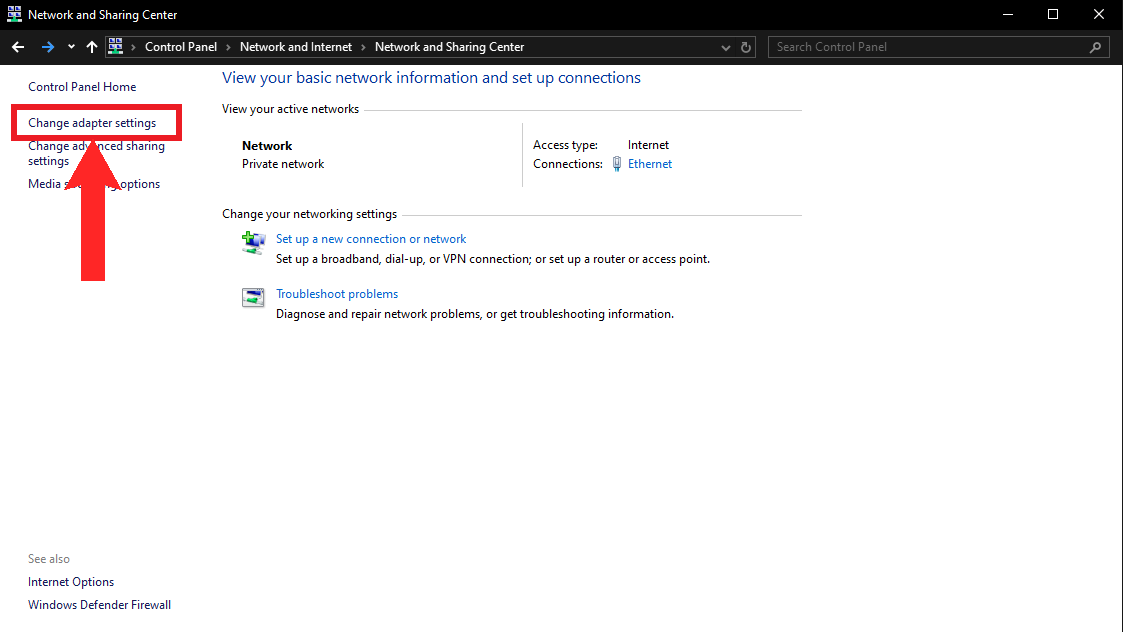
Task: Go back using the Back arrow
Action: [x=18, y=47]
